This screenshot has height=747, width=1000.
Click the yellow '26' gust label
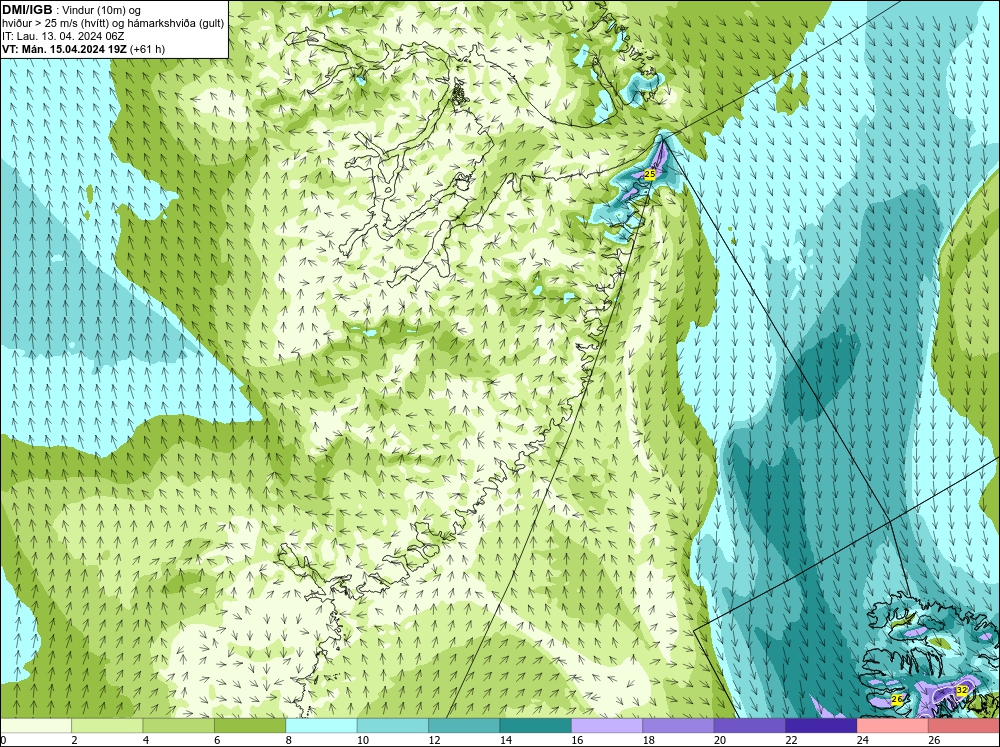[x=897, y=700]
